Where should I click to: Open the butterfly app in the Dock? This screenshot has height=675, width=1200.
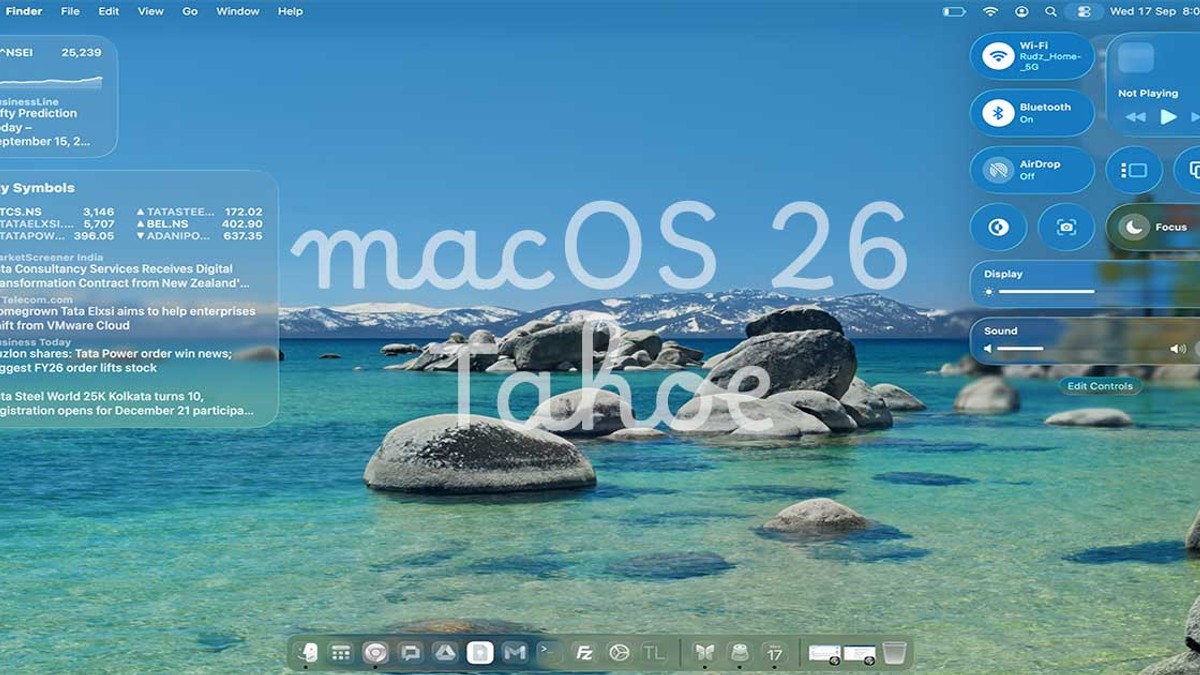tap(705, 653)
